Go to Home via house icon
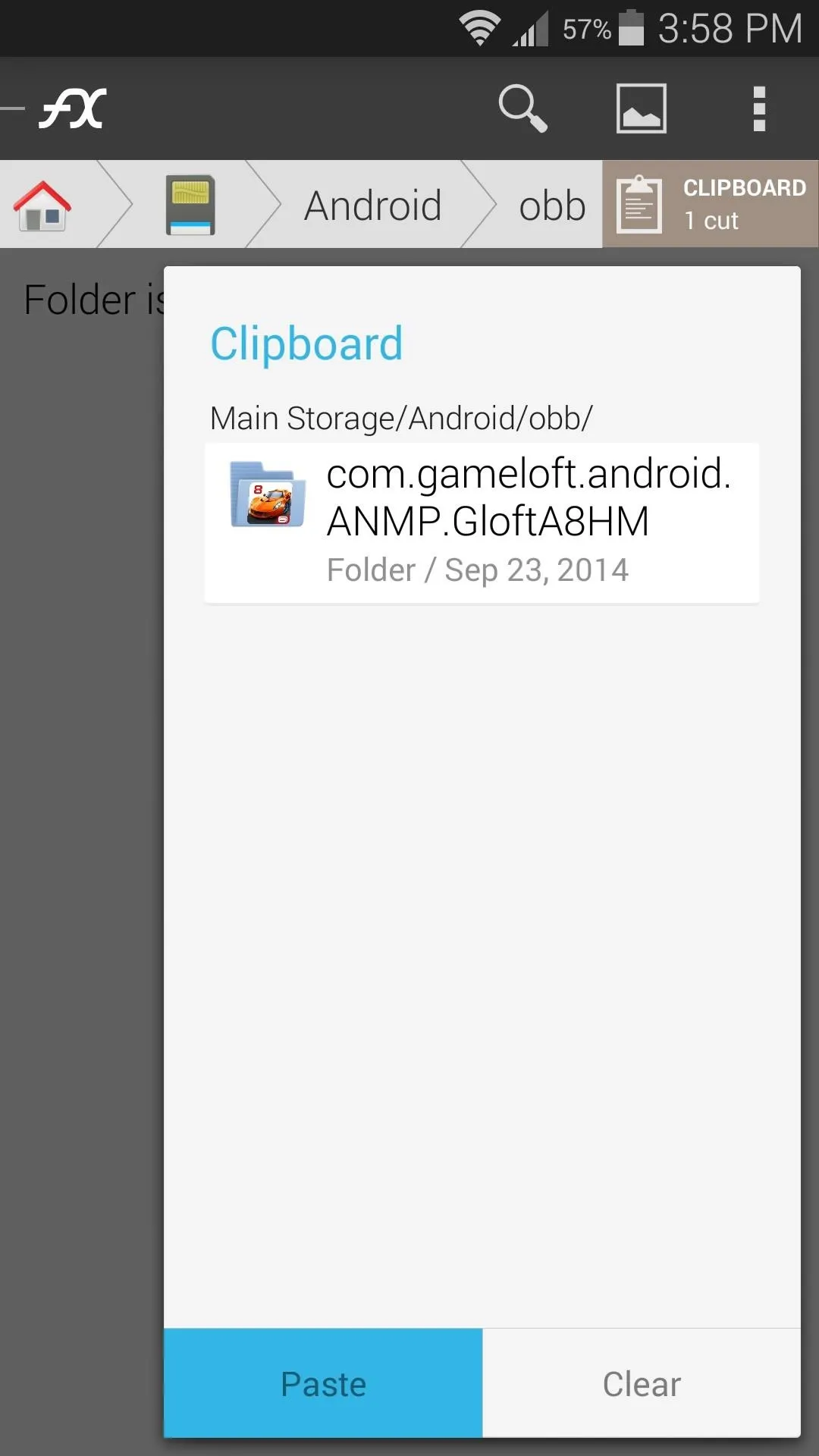 tap(42, 206)
